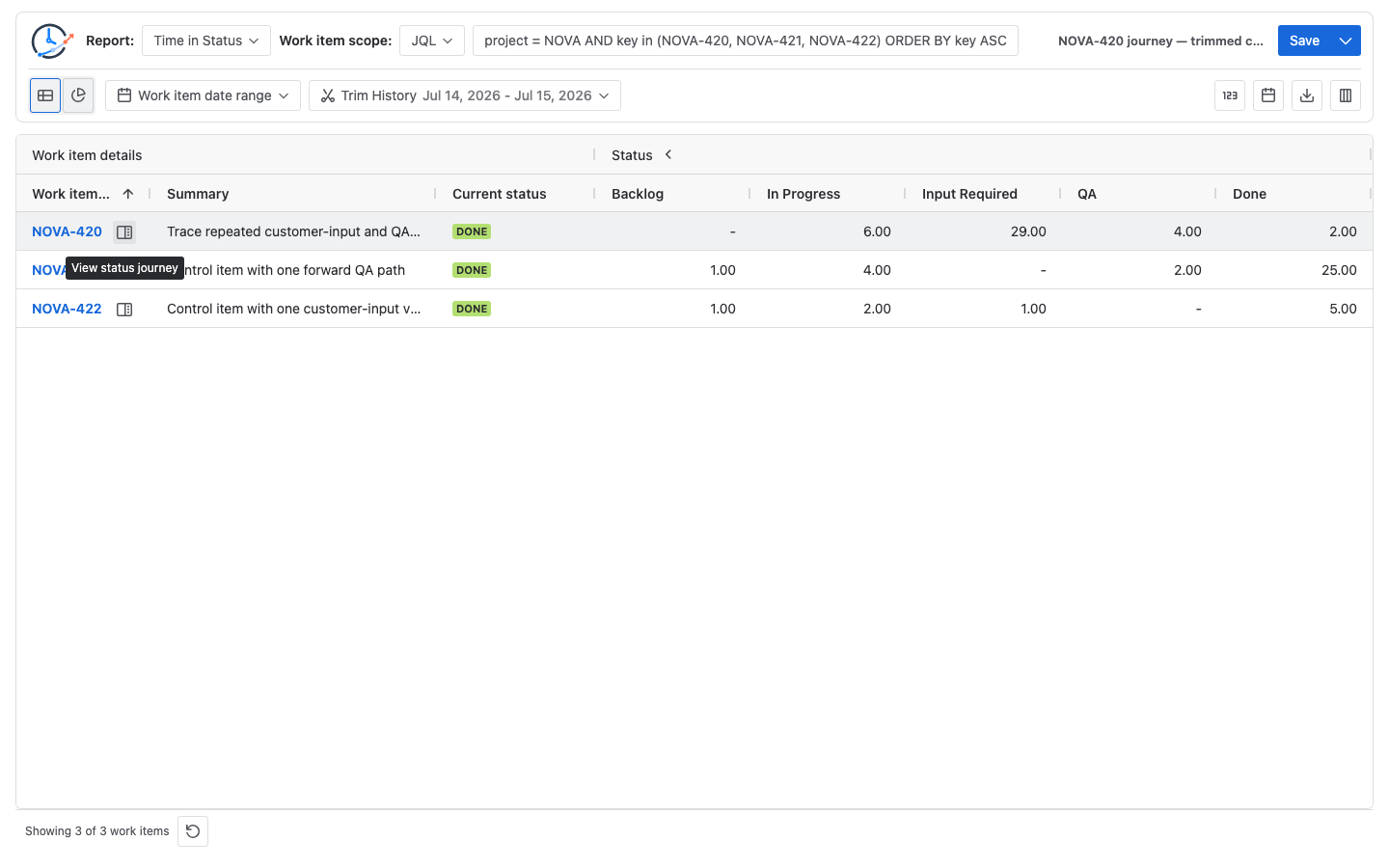1389x868 pixels.
Task: Click the QA column header
Action: 1087,194
